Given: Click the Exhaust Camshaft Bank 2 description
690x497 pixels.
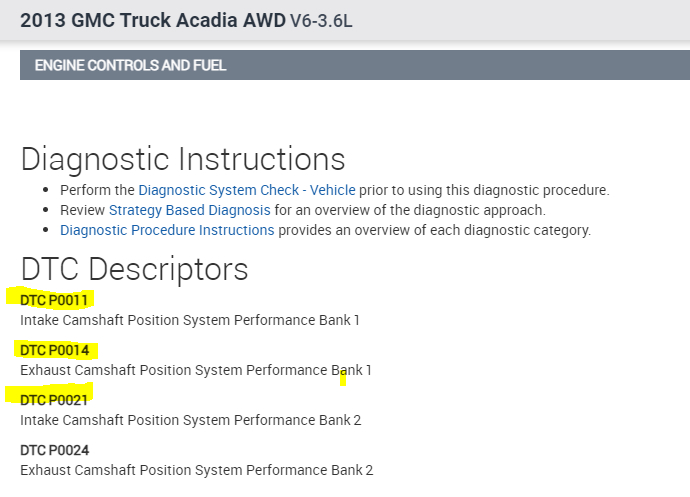Looking at the screenshot, I should (x=196, y=470).
